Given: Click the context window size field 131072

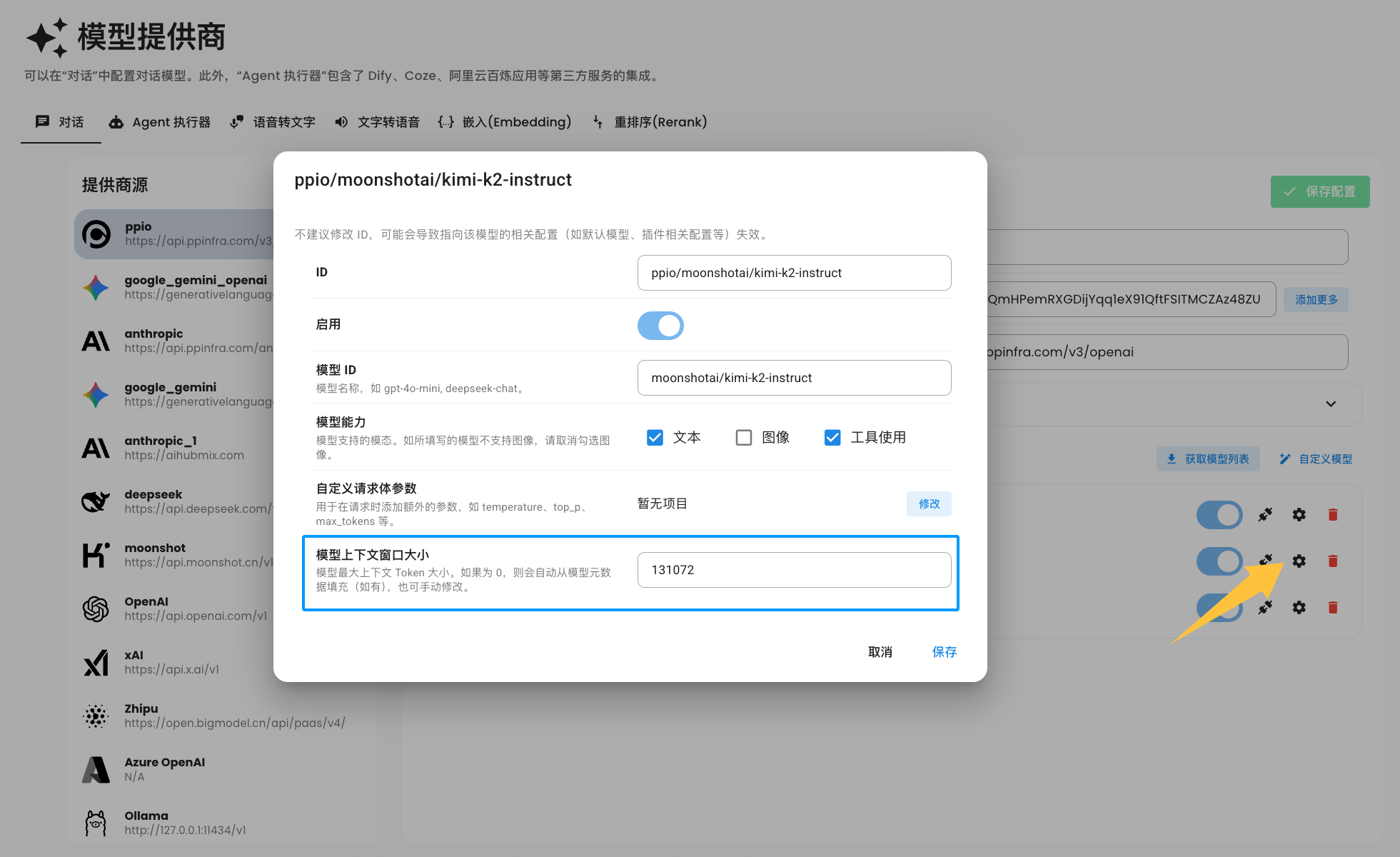Looking at the screenshot, I should 793,570.
